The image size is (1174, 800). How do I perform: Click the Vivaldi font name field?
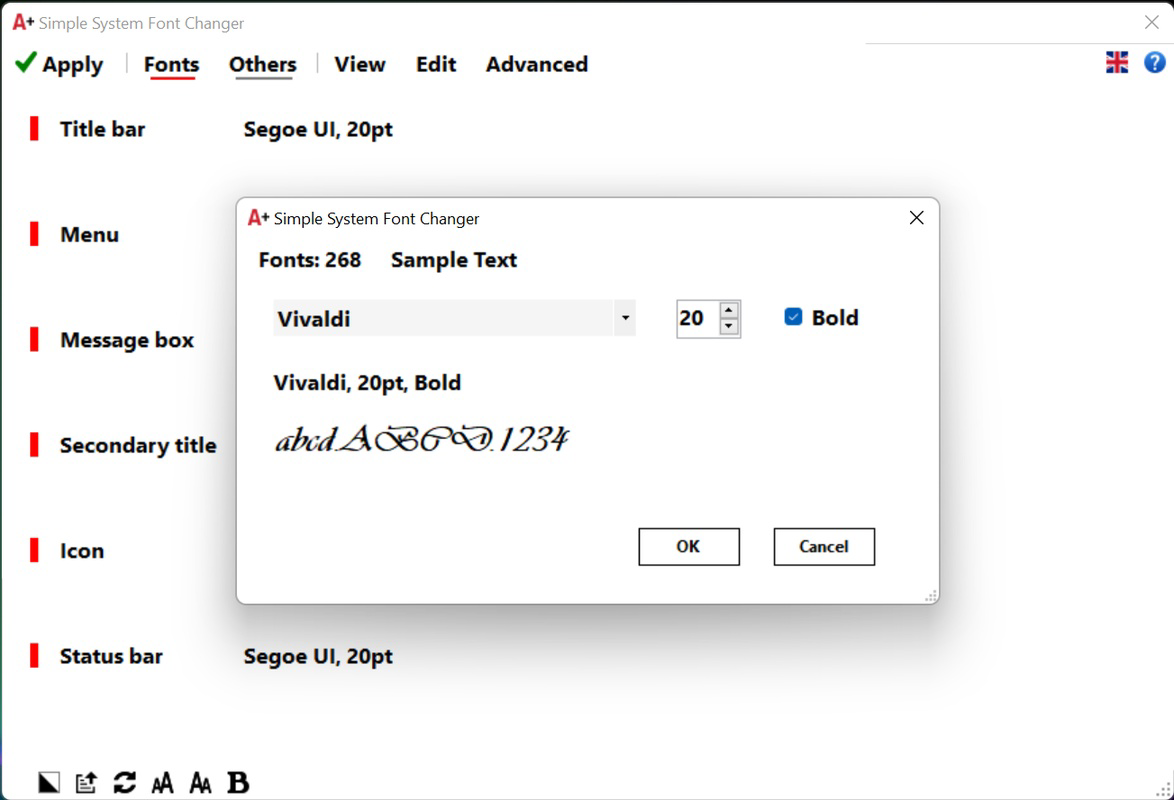(x=443, y=318)
